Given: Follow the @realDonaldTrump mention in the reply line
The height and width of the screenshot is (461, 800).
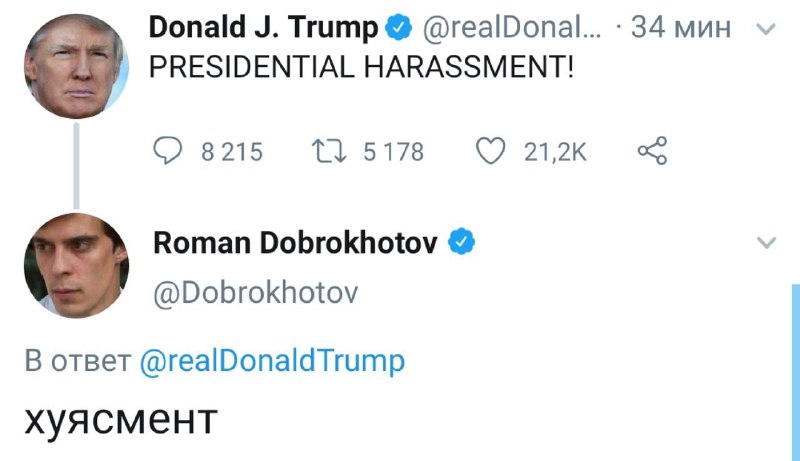Looking at the screenshot, I should (x=272, y=361).
